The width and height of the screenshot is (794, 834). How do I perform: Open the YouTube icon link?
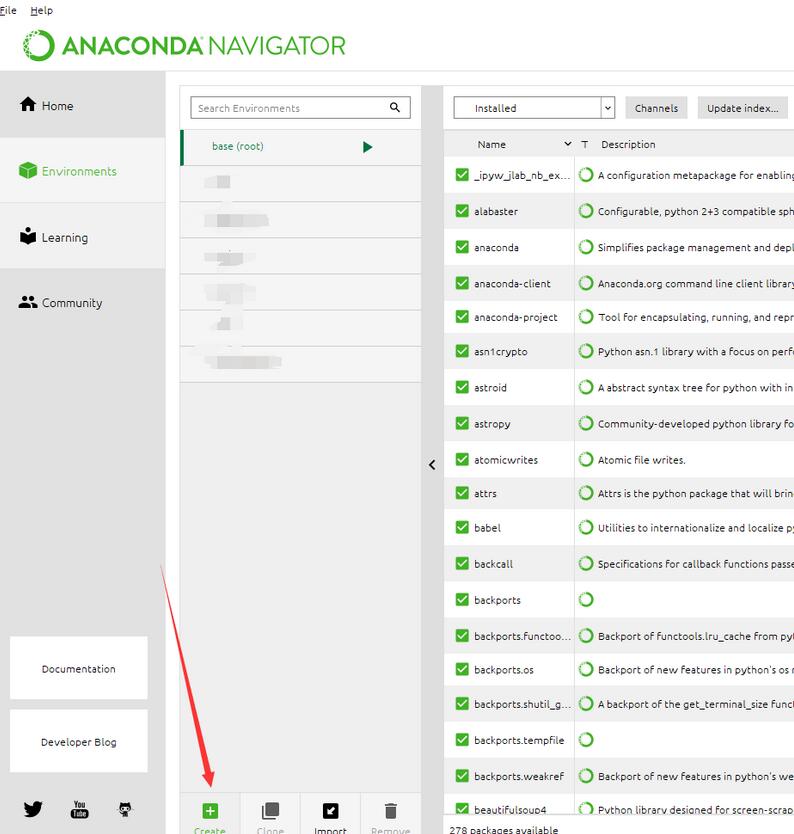79,809
